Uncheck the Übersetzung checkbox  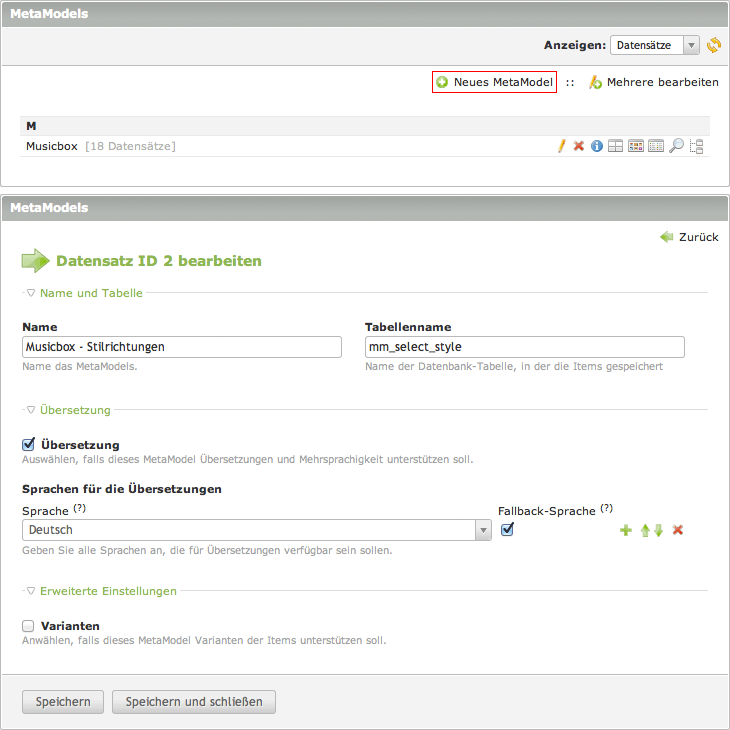pos(29,444)
